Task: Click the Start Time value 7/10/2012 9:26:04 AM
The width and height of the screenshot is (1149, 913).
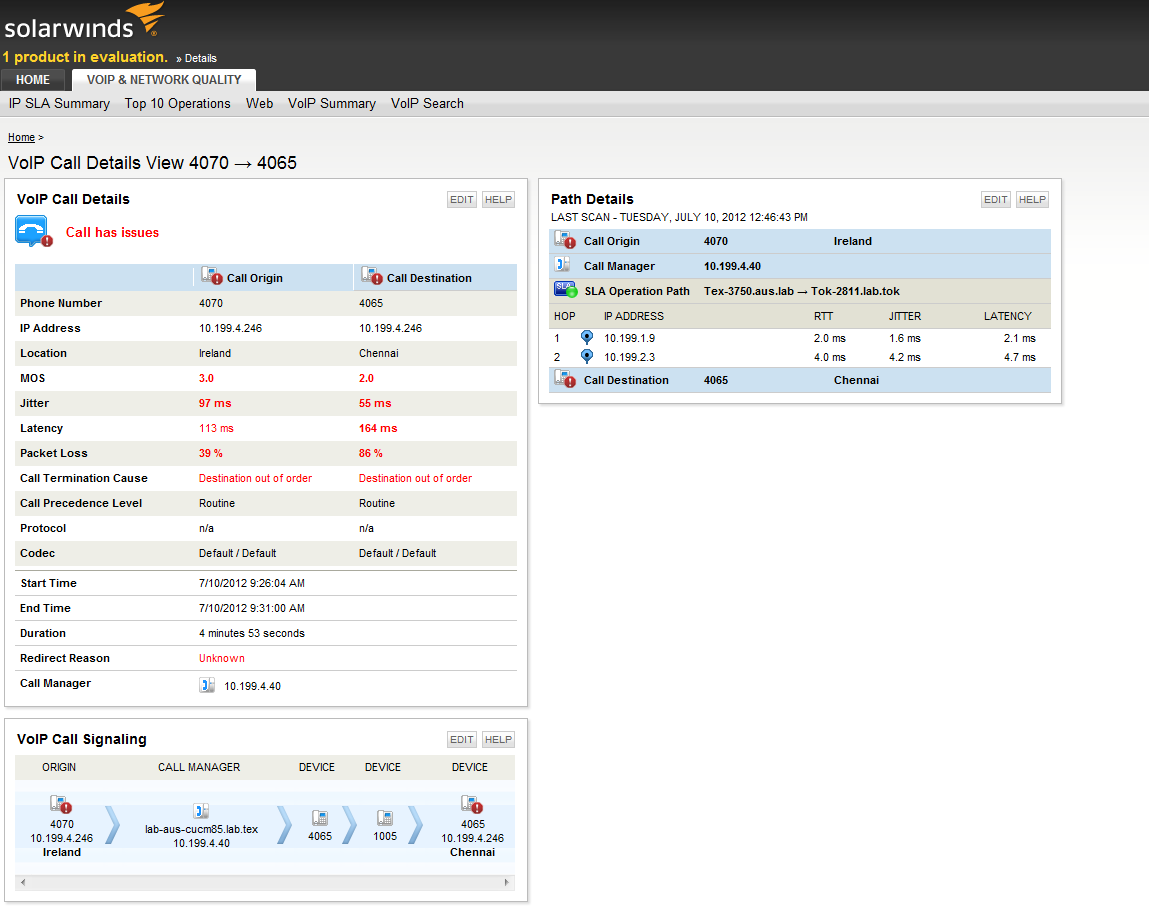Action: click(252, 583)
